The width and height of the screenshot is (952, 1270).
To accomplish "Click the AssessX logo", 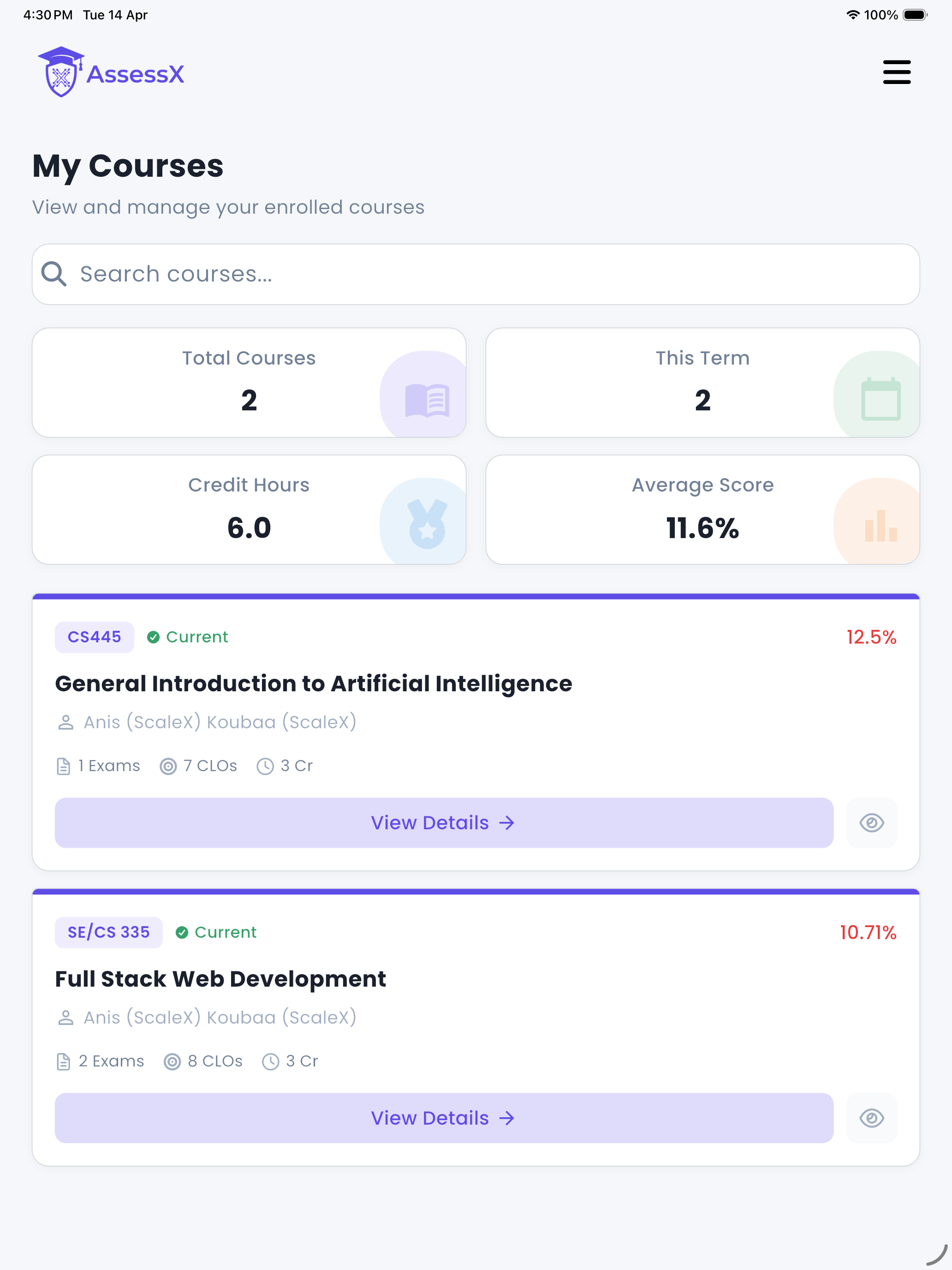I will click(x=111, y=72).
